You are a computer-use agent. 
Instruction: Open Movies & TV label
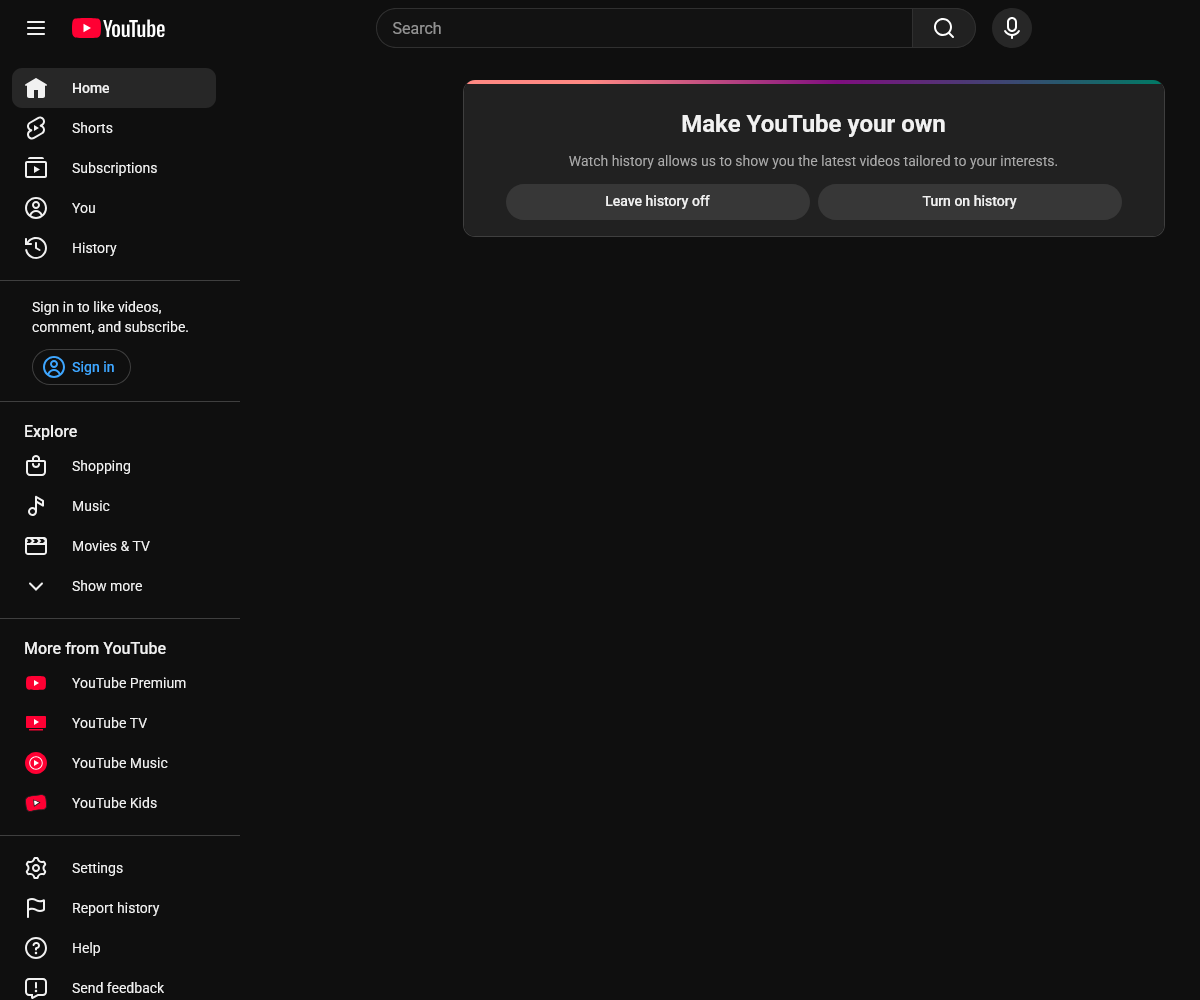coord(111,546)
